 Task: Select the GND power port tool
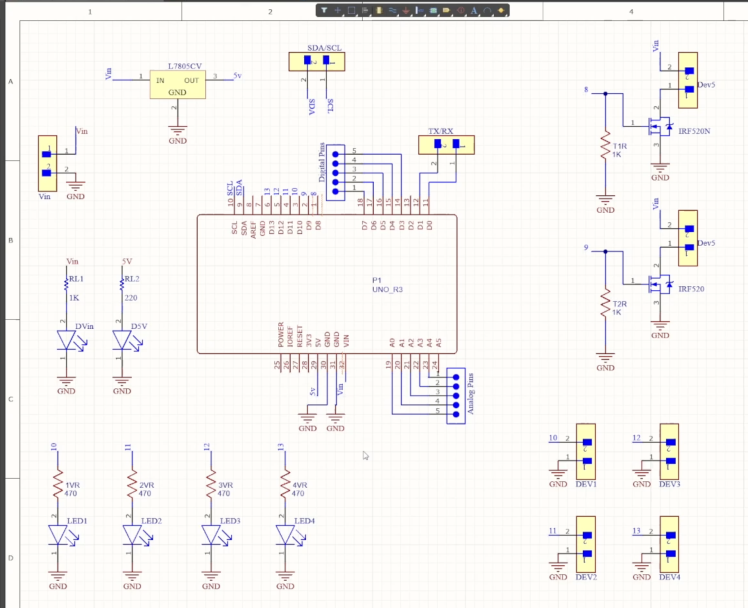[408, 10]
